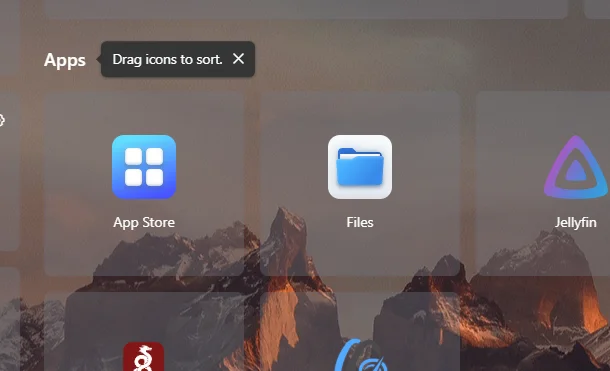Image resolution: width=610 pixels, height=371 pixels.
Task: Click the 'App Store' label text
Action: click(x=144, y=222)
